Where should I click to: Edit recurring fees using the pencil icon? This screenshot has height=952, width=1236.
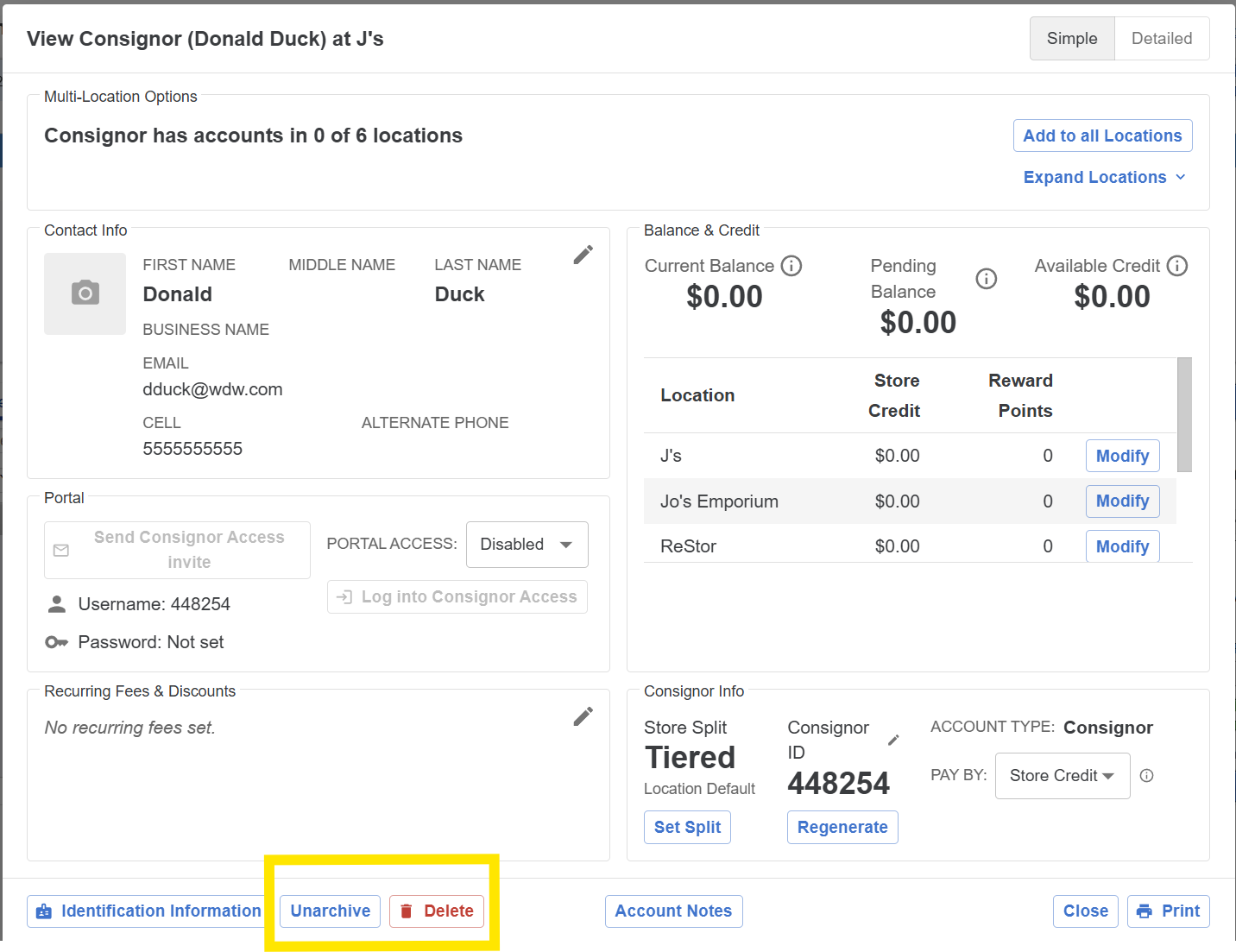pos(583,716)
